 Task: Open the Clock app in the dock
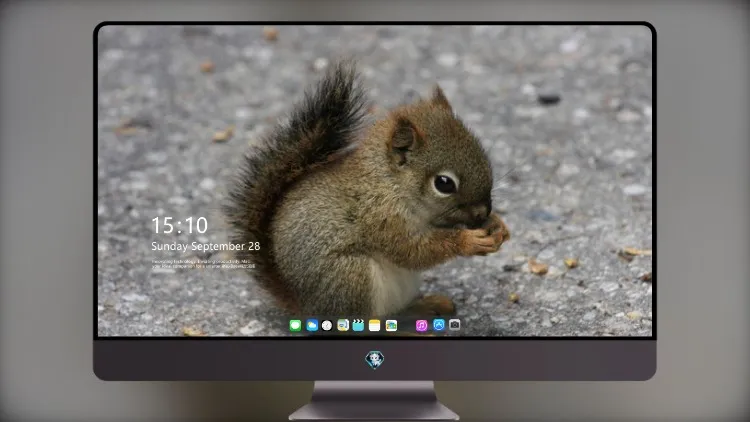pos(327,325)
